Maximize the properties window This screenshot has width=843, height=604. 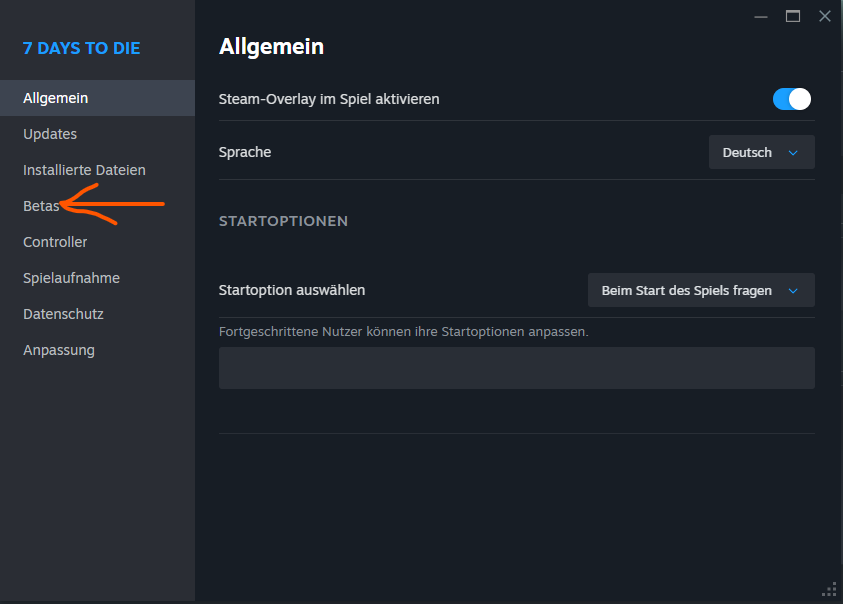793,16
